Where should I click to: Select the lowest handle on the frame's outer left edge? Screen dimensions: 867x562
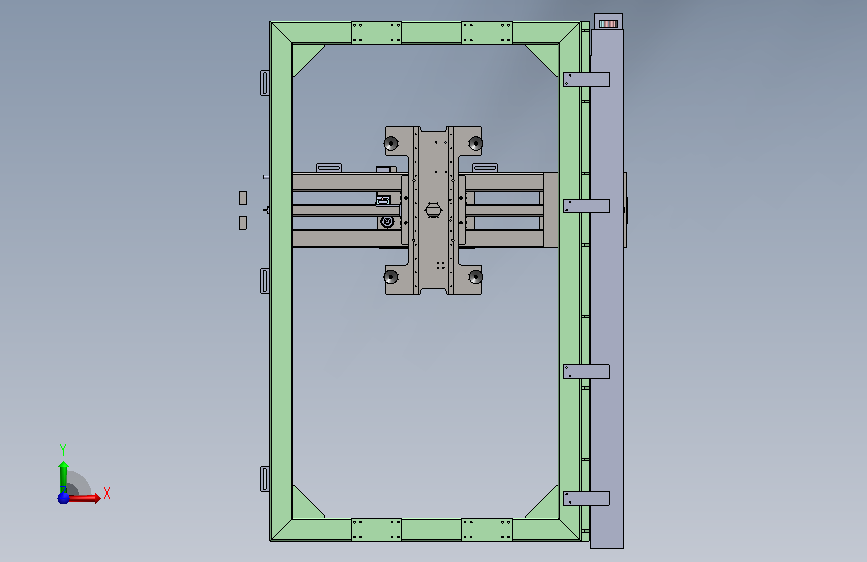coord(265,479)
